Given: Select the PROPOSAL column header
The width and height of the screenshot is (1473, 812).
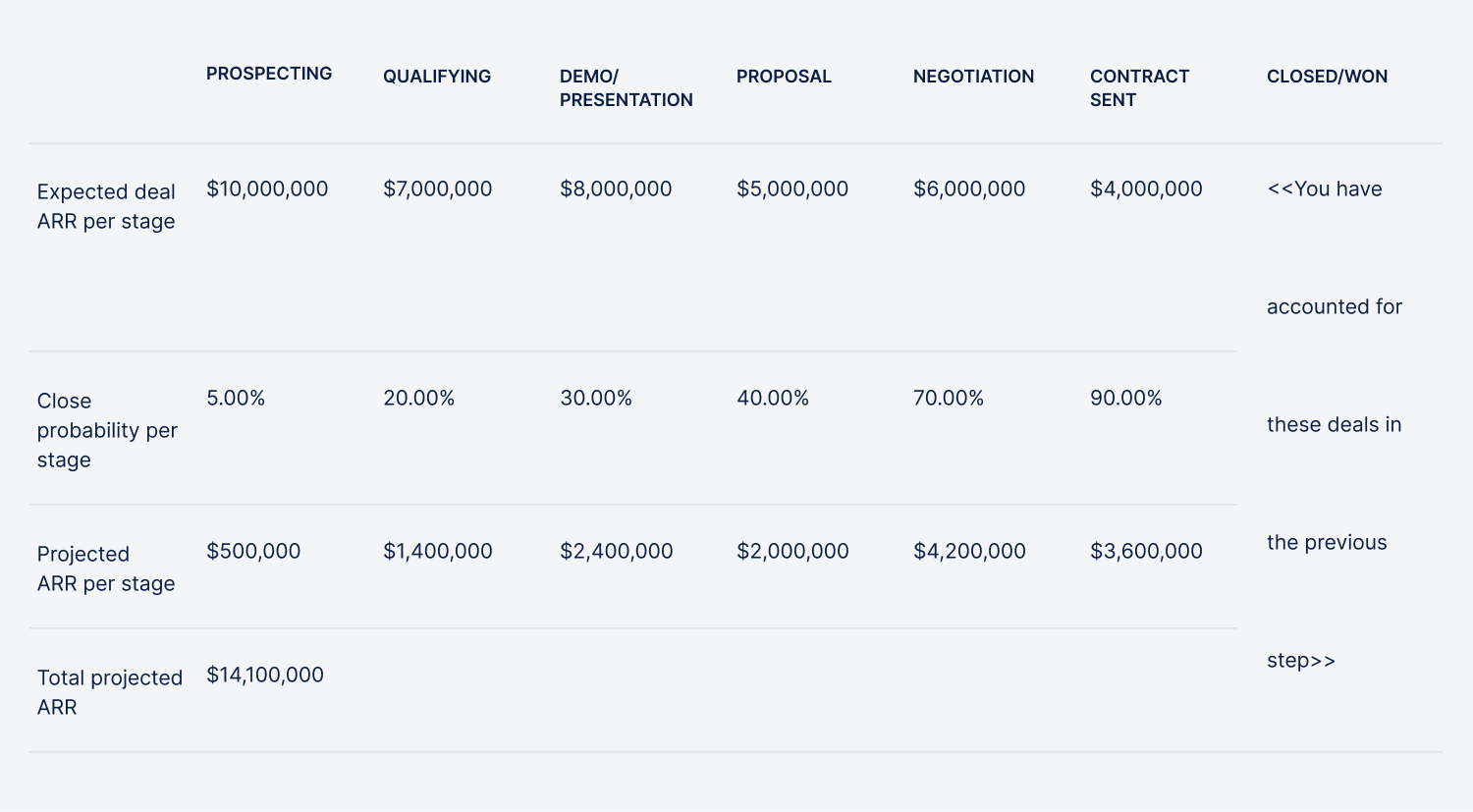Looking at the screenshot, I should coord(784,77).
